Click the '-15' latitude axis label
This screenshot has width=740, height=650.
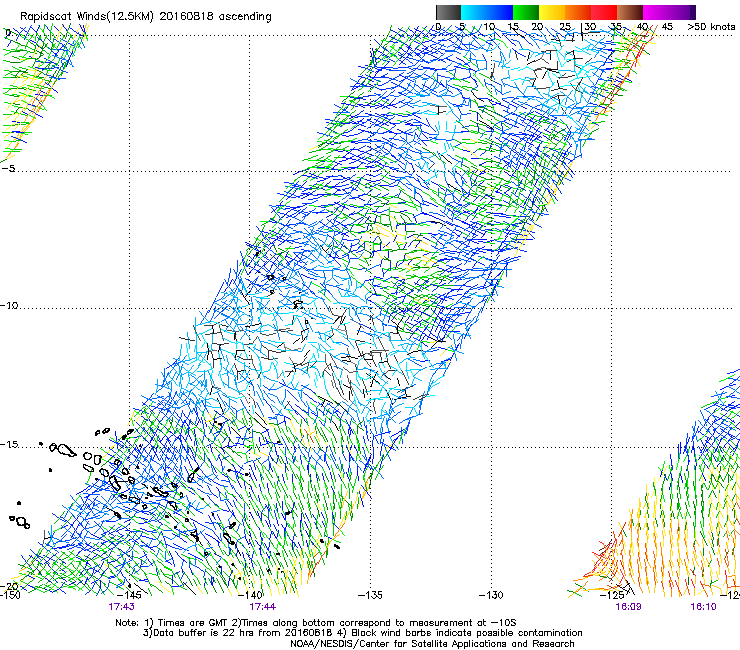(9, 444)
